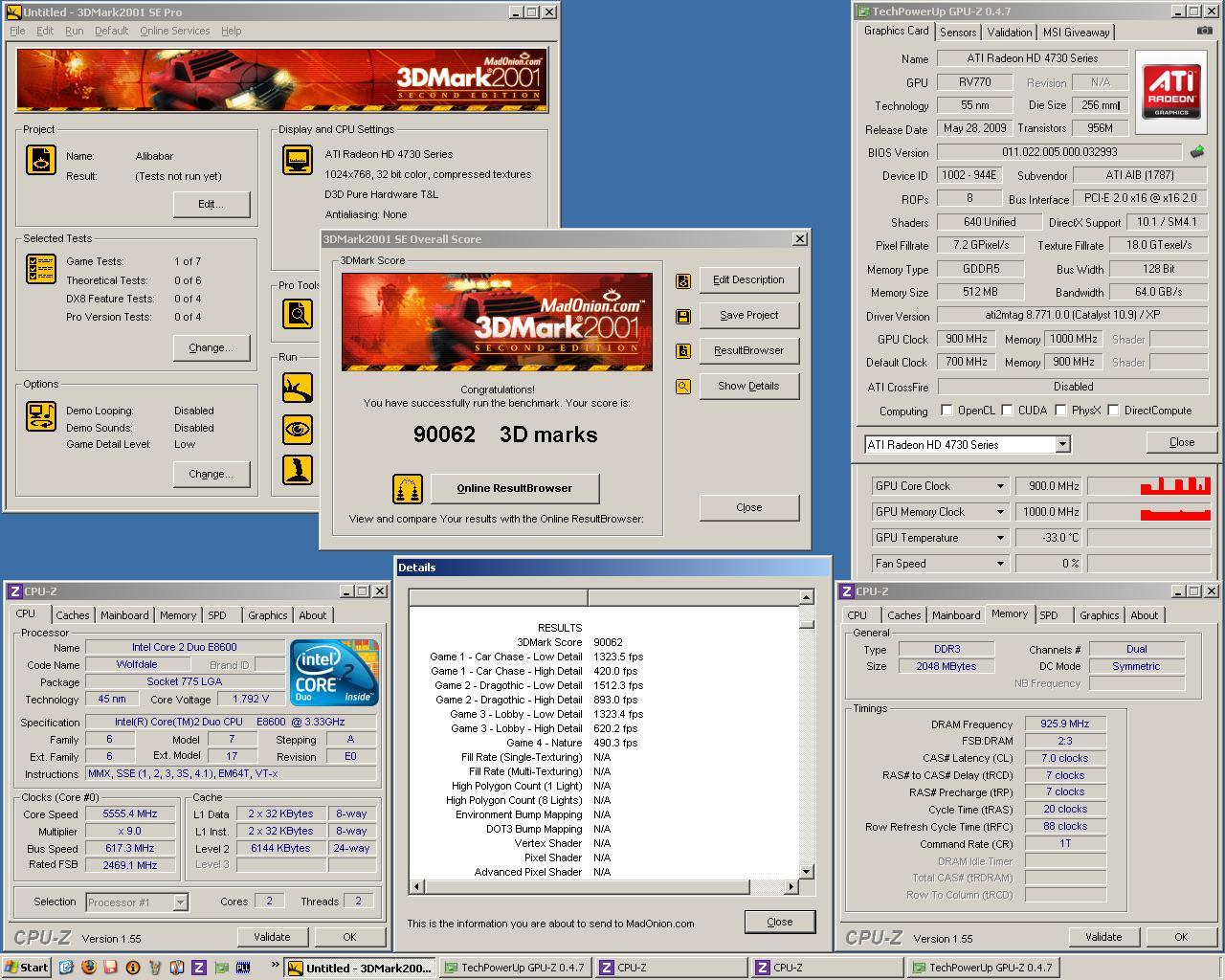Click the Run demo eye icon
The height and width of the screenshot is (980, 1225).
(x=298, y=429)
